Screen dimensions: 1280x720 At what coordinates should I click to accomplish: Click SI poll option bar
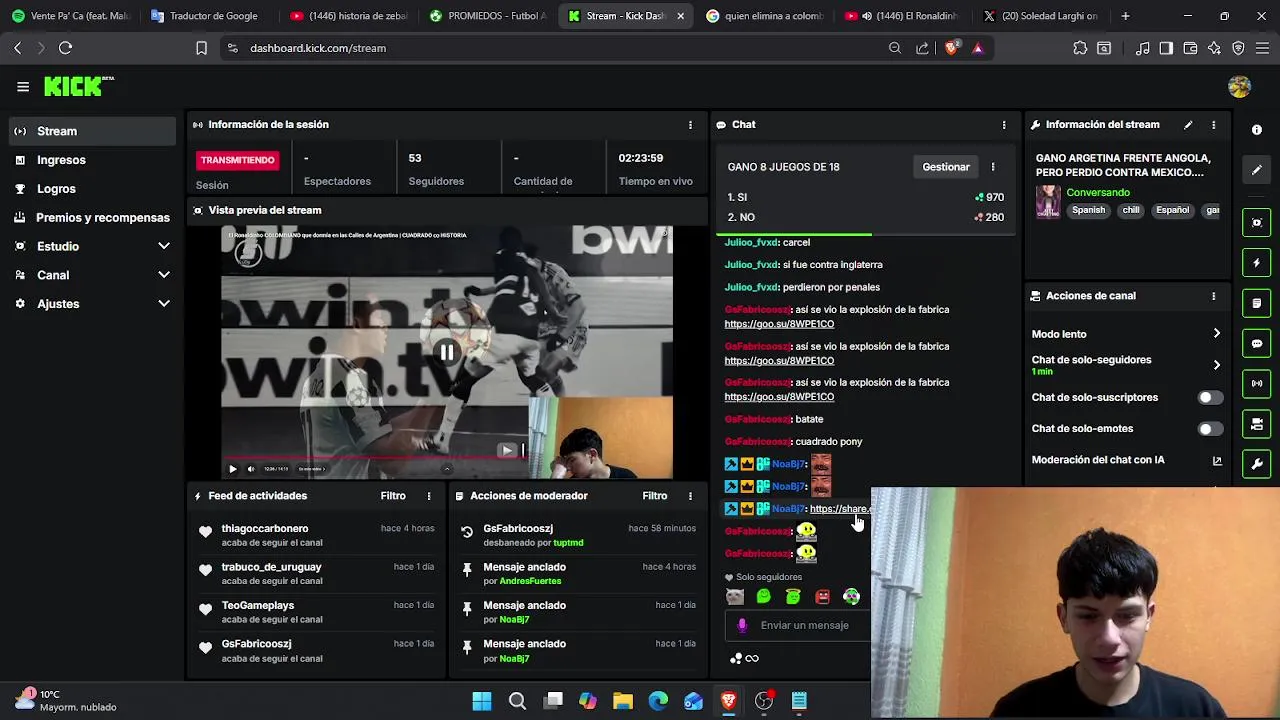(x=866, y=197)
